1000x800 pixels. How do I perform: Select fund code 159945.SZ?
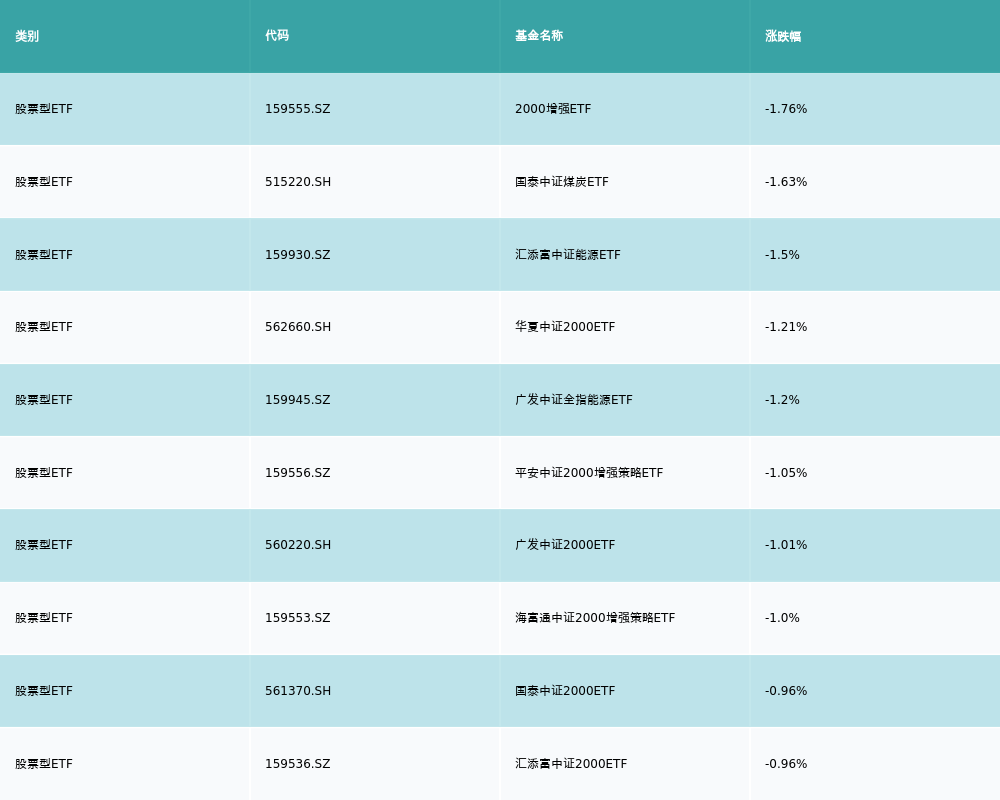coord(298,400)
